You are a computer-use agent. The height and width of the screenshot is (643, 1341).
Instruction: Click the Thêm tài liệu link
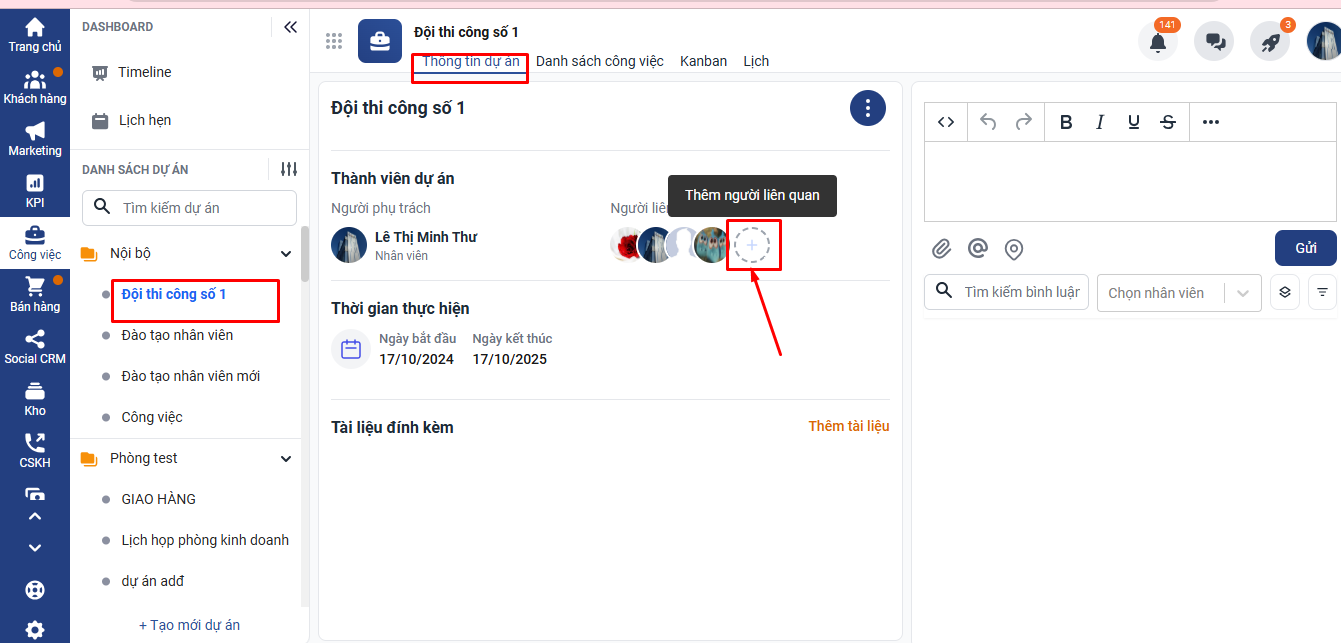(x=848, y=426)
